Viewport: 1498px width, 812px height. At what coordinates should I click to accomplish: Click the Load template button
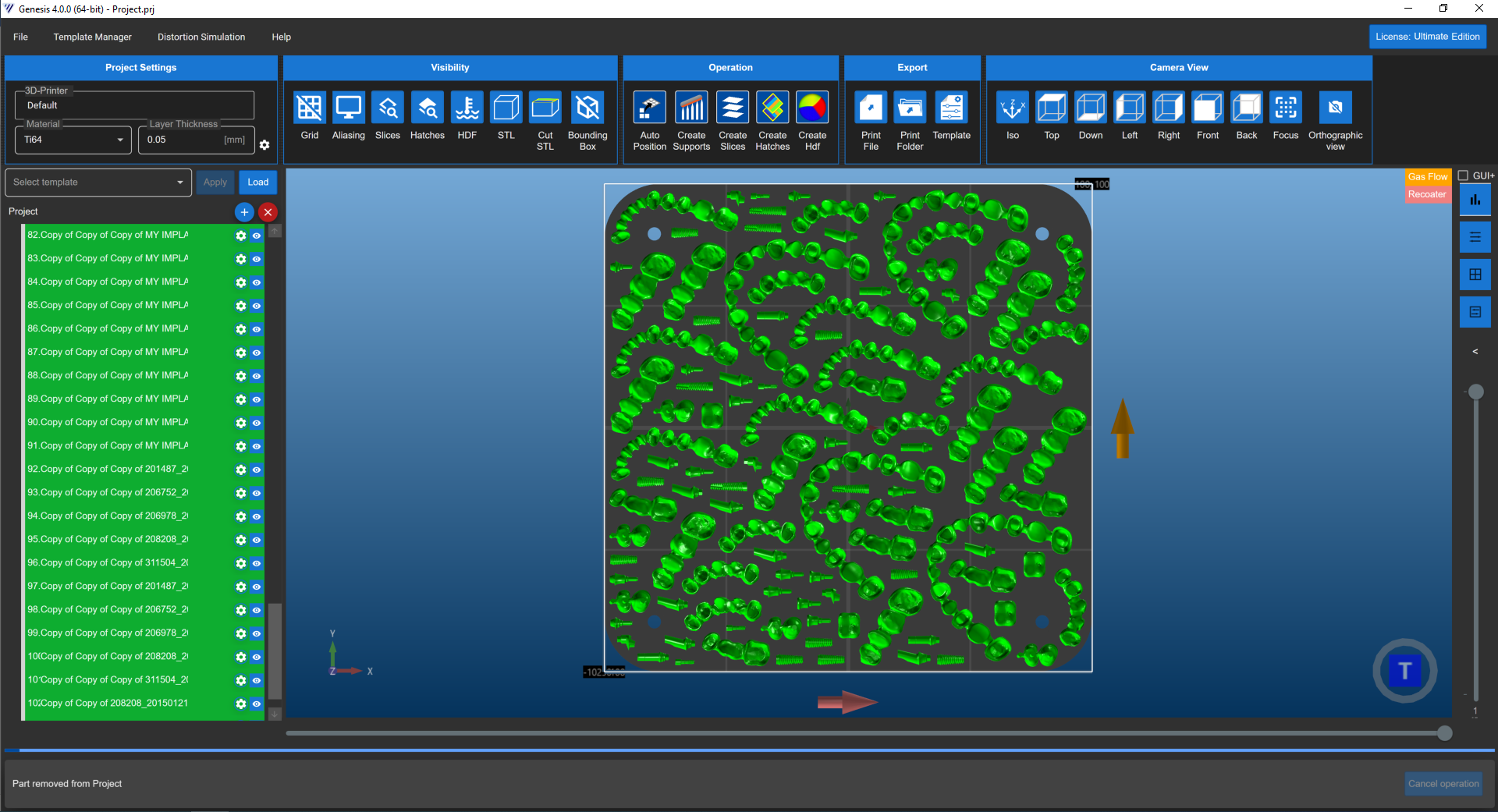click(x=257, y=183)
